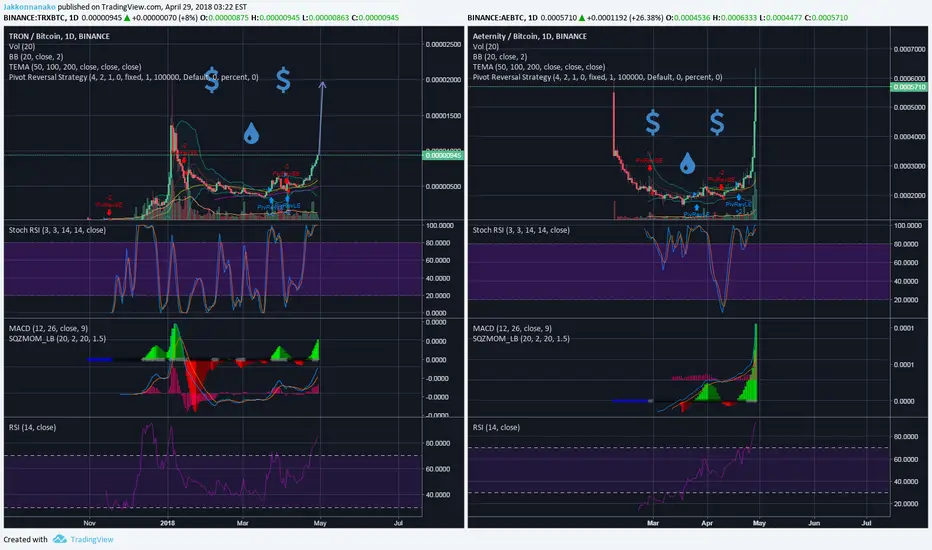
Task: Click the second dollar sign on TRON chart
Action: pos(283,80)
